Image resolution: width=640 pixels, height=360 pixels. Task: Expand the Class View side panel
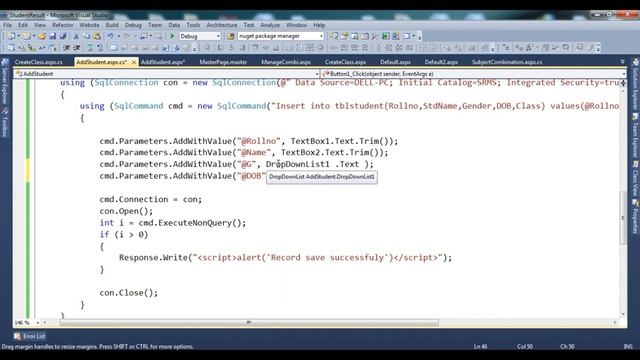(635, 178)
